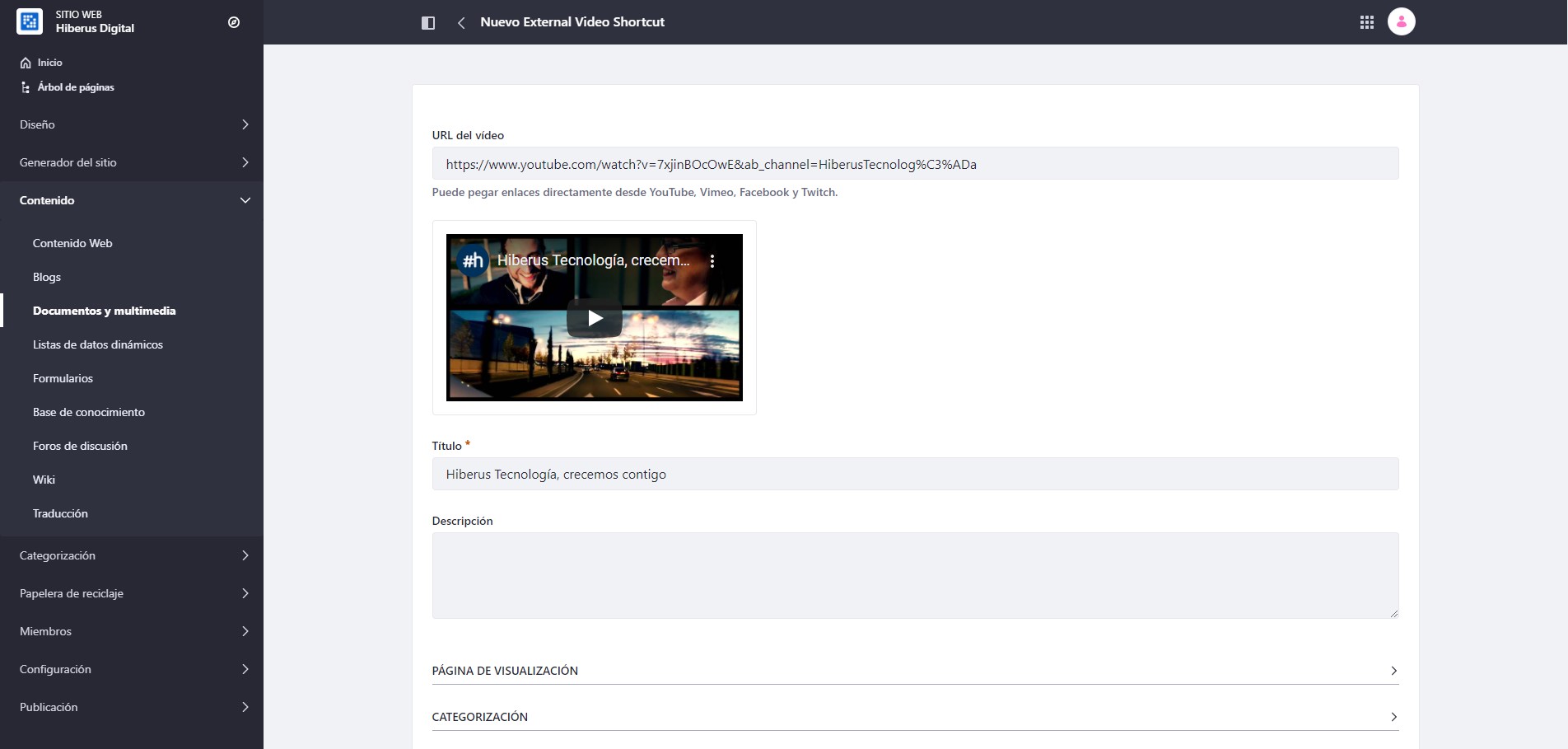This screenshot has height=749, width=1568.
Task: Open the applications grid icon in top bar
Action: (1367, 22)
